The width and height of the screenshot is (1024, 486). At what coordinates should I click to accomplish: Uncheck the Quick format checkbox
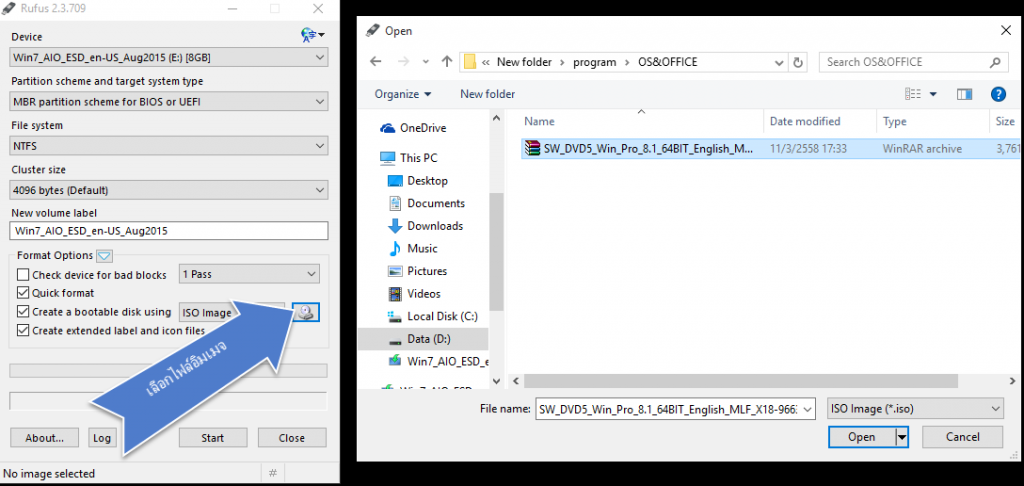tap(24, 293)
